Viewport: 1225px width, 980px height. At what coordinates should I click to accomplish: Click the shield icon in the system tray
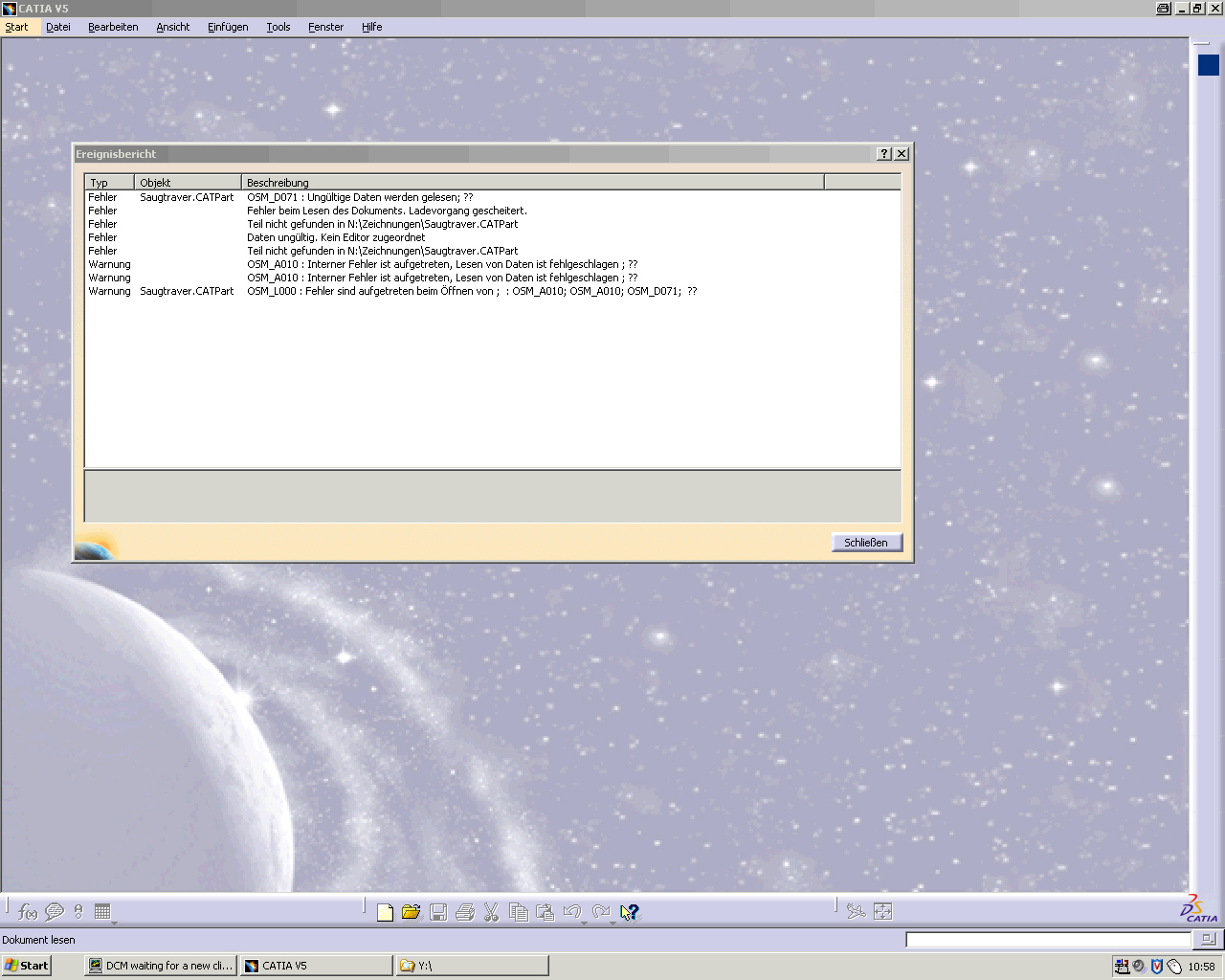[1156, 967]
